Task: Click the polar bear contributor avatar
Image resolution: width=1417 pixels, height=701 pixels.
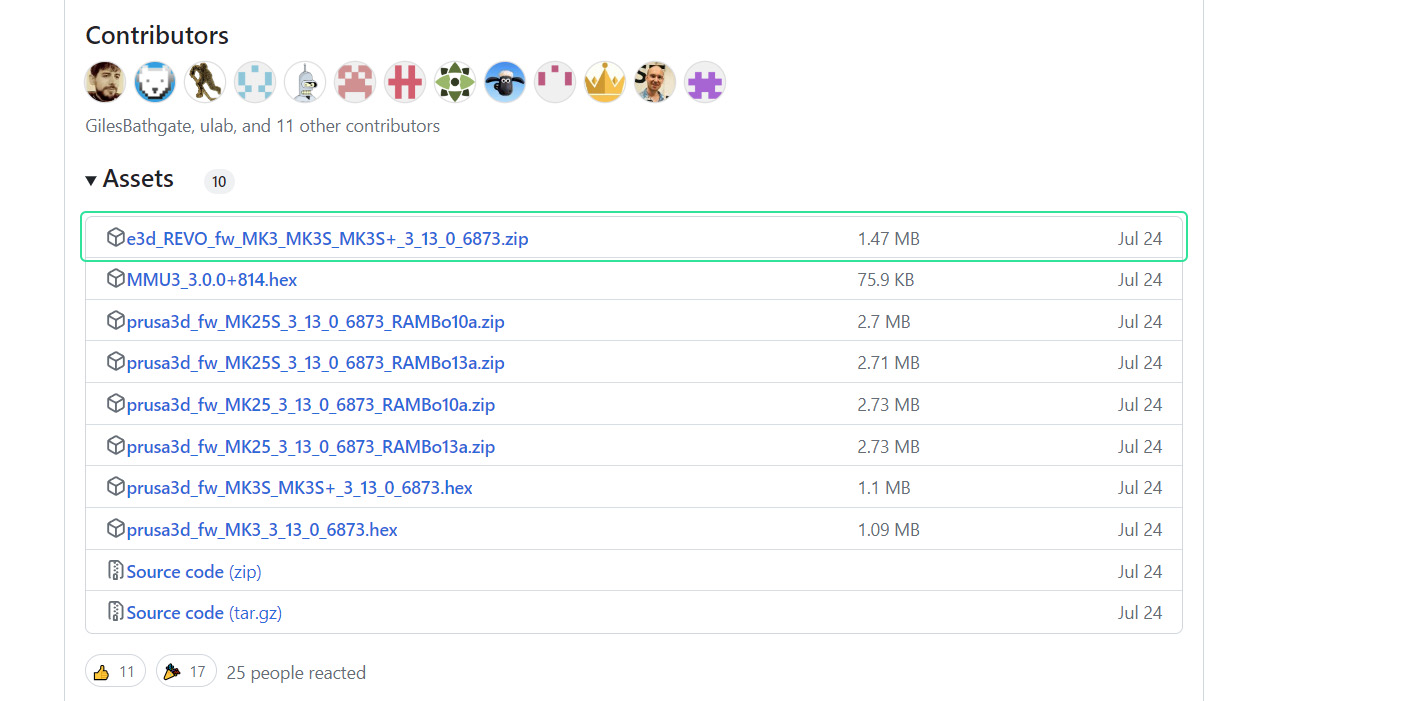Action: click(155, 82)
